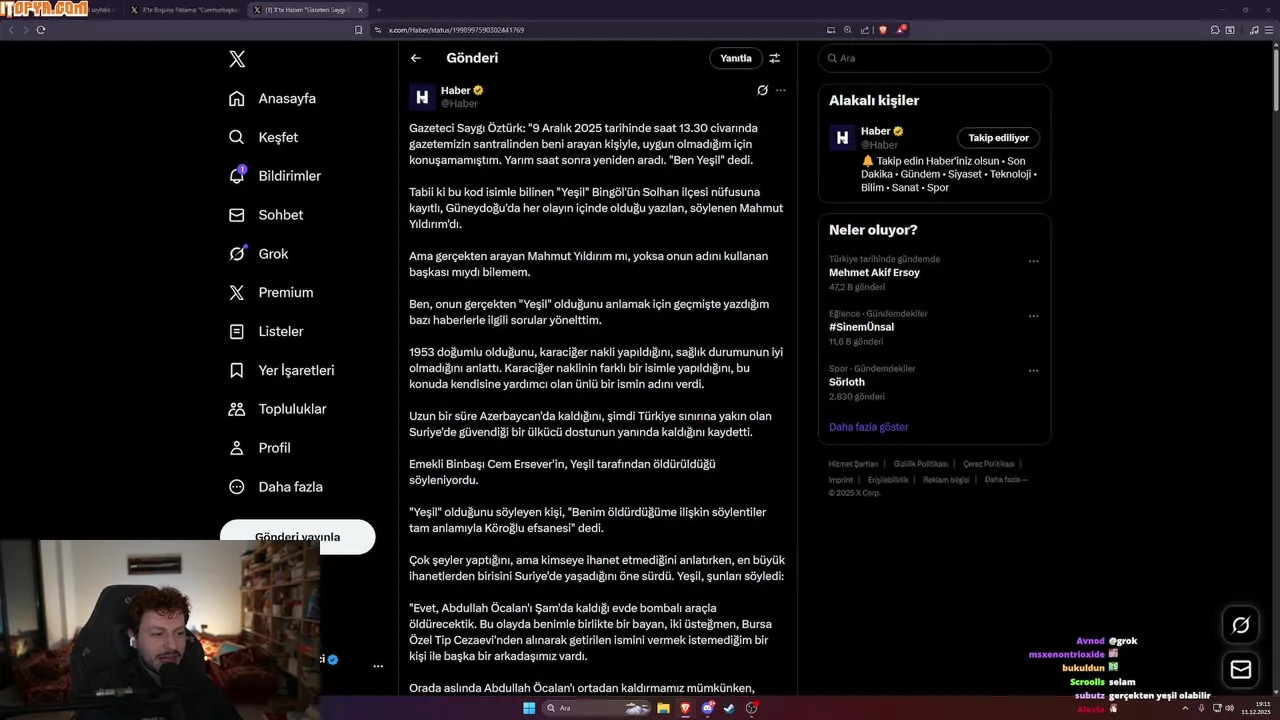Click the X logo in the sidebar
This screenshot has height=720, width=1280.
[x=237, y=59]
